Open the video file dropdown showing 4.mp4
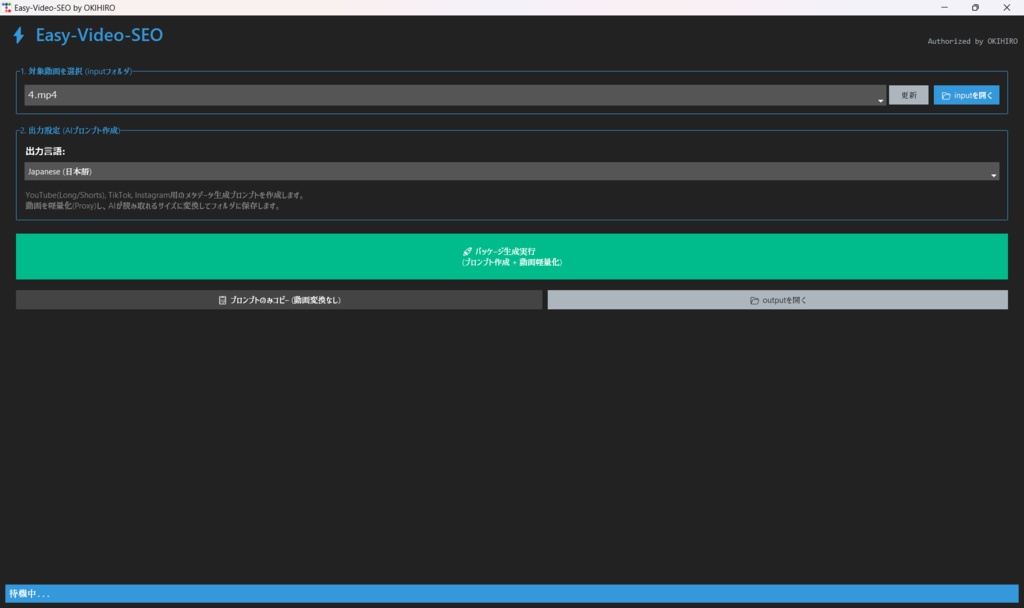 point(455,95)
